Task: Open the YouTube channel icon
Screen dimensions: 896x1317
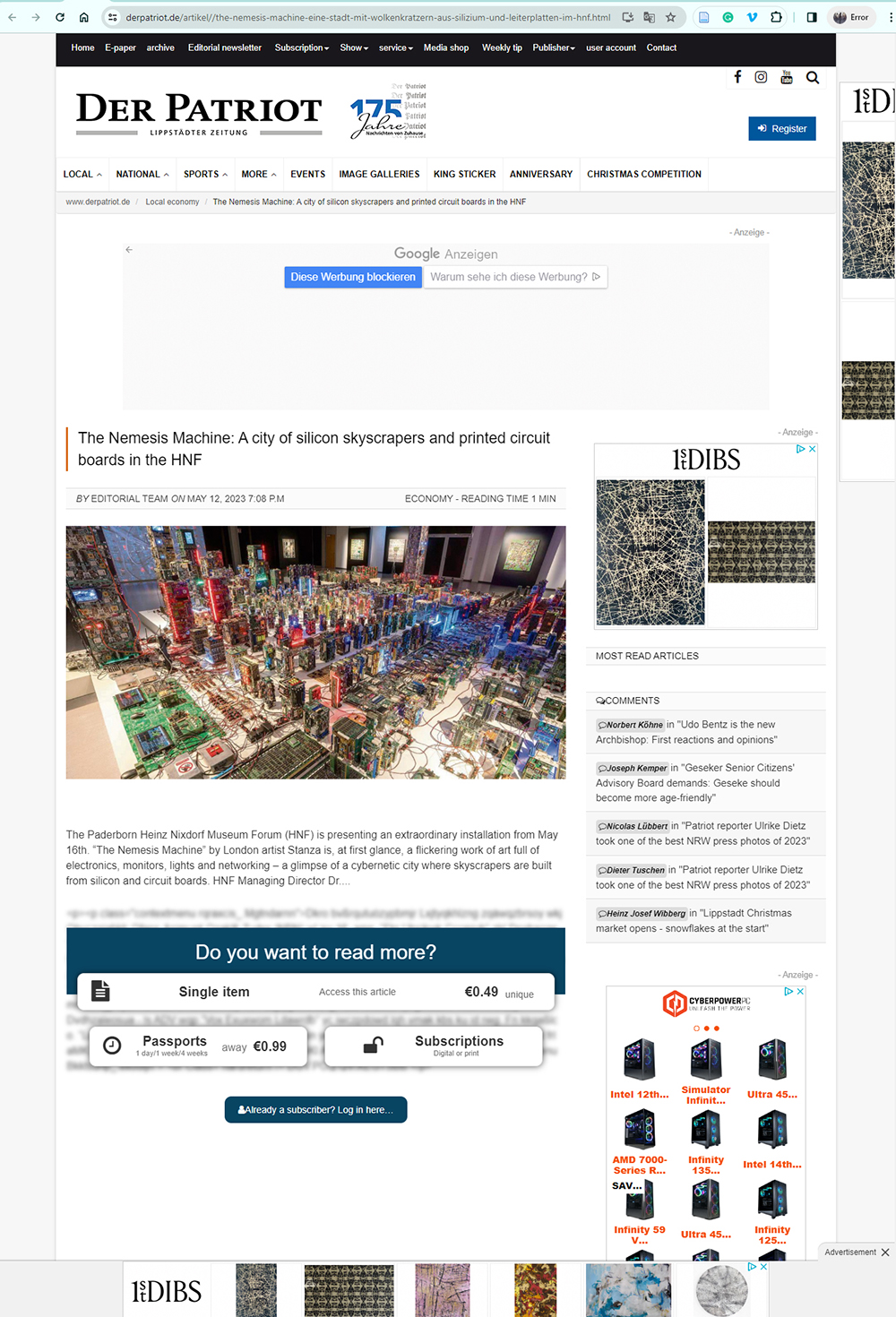Action: [787, 77]
